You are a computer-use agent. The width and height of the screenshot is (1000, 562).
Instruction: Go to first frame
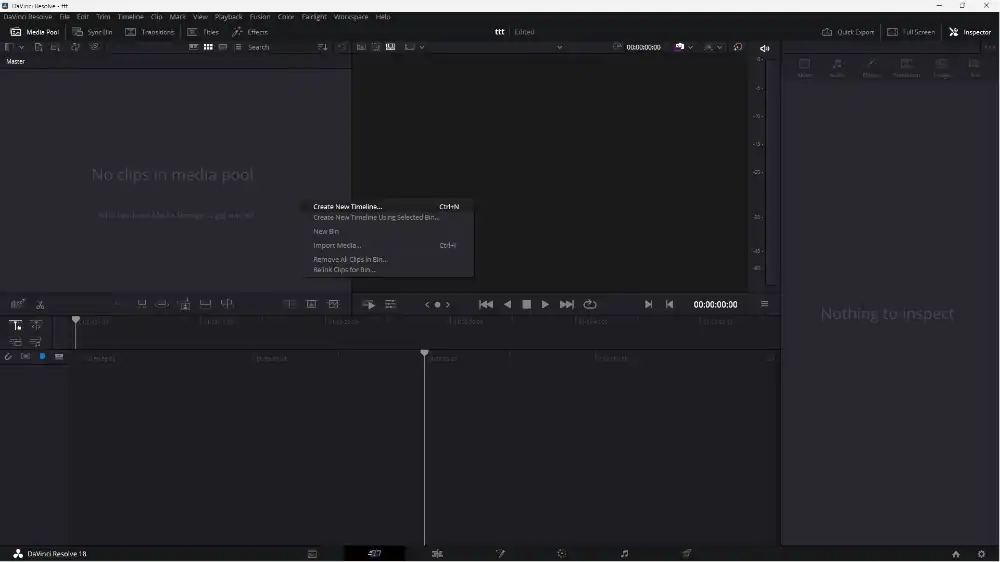point(486,305)
